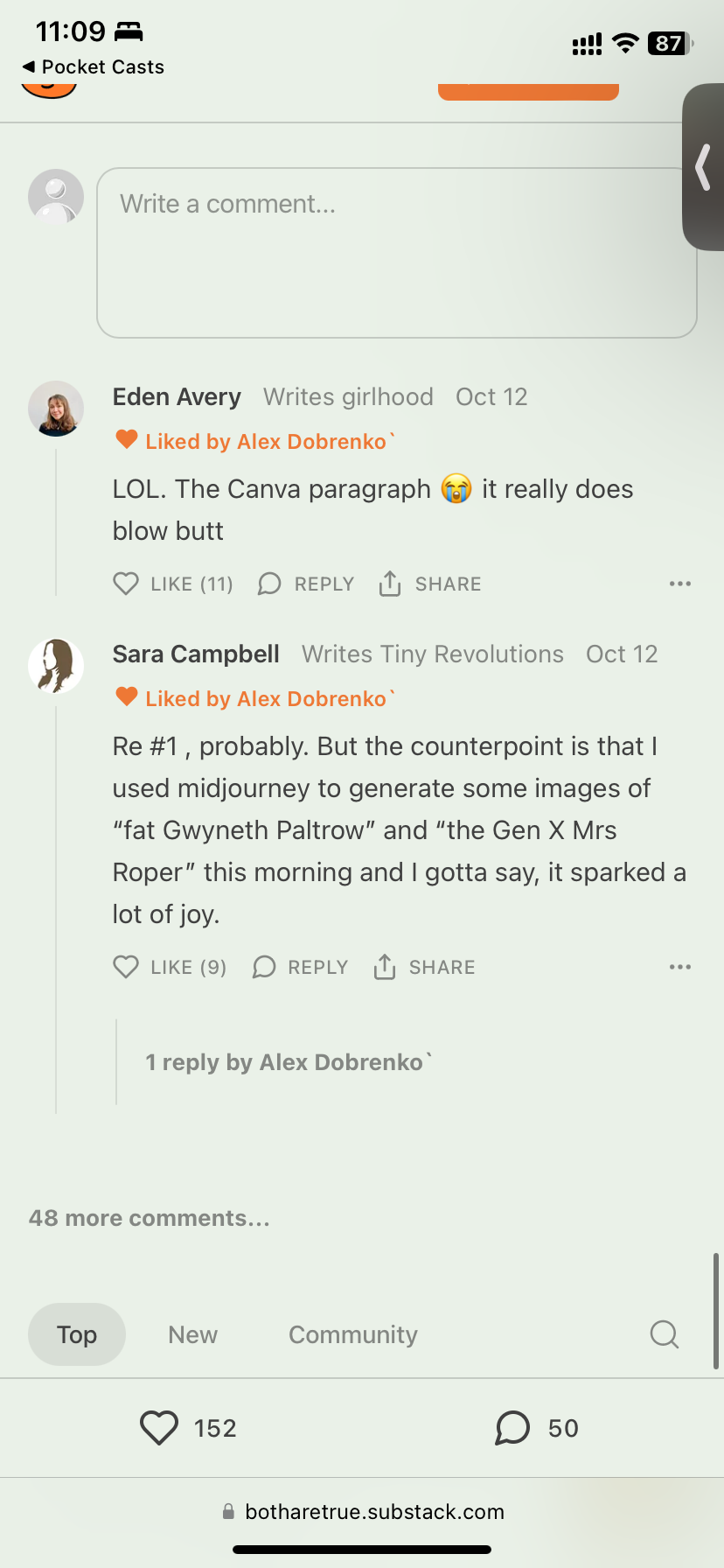Open Eden Avery's profile name
Image resolution: width=724 pixels, height=1568 pixels.
coord(177,397)
